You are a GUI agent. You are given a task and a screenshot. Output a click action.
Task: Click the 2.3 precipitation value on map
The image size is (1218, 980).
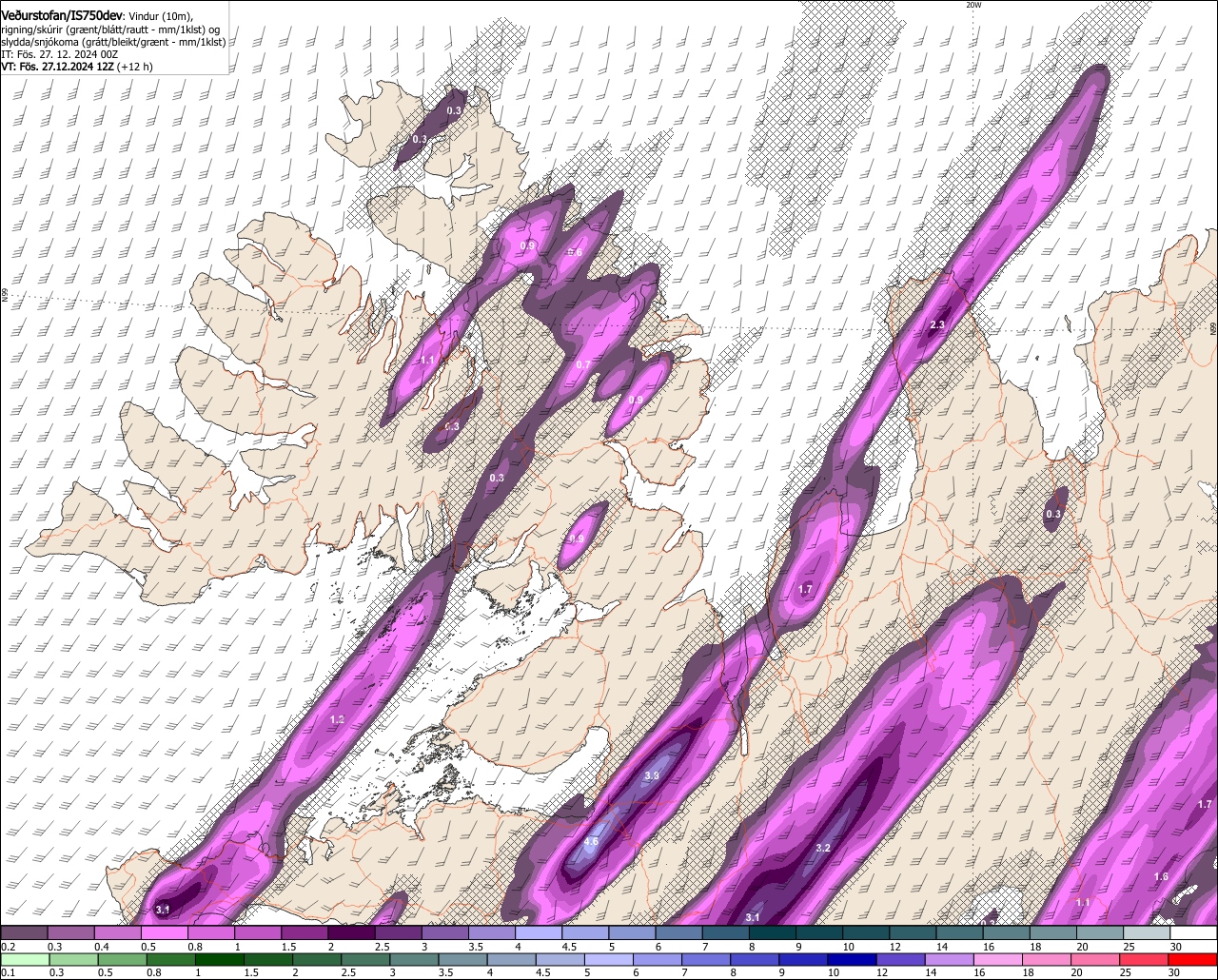click(937, 325)
